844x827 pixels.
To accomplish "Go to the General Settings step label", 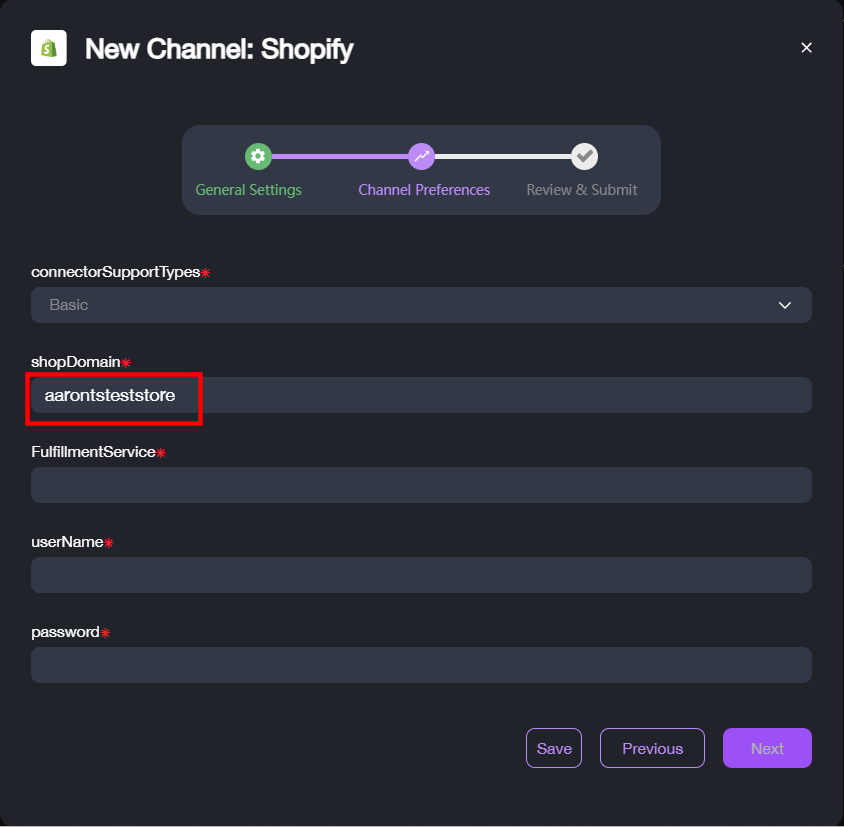I will coord(248,190).
